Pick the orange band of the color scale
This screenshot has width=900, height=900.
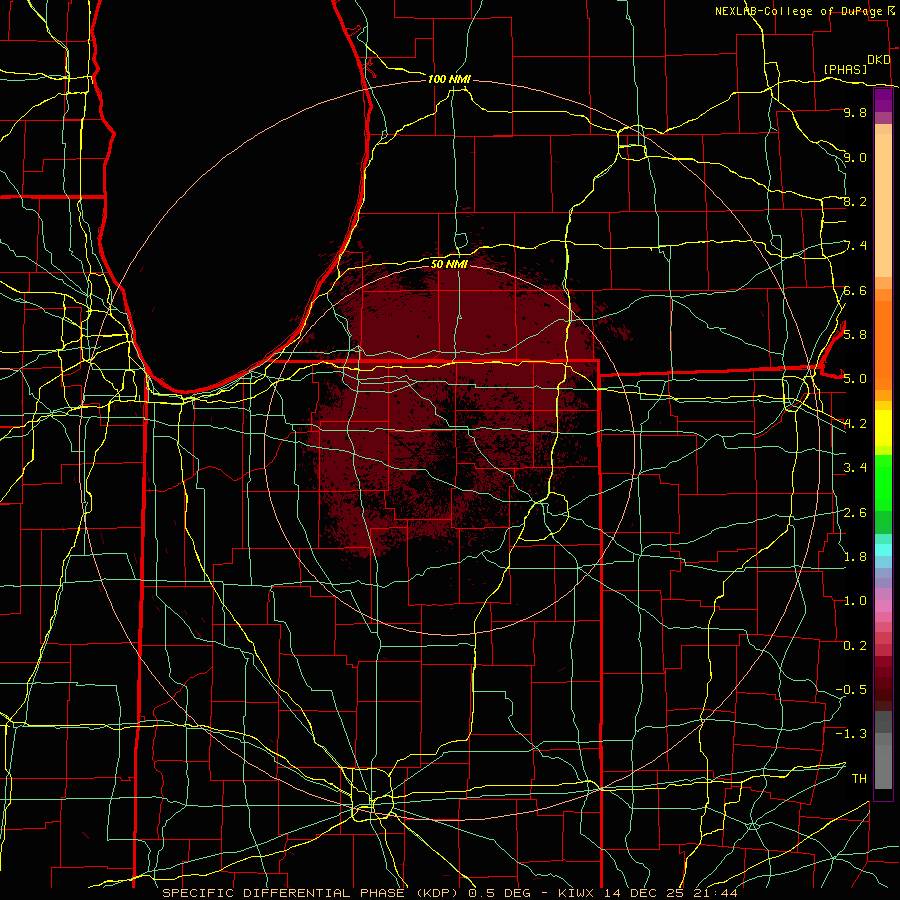[x=883, y=345]
